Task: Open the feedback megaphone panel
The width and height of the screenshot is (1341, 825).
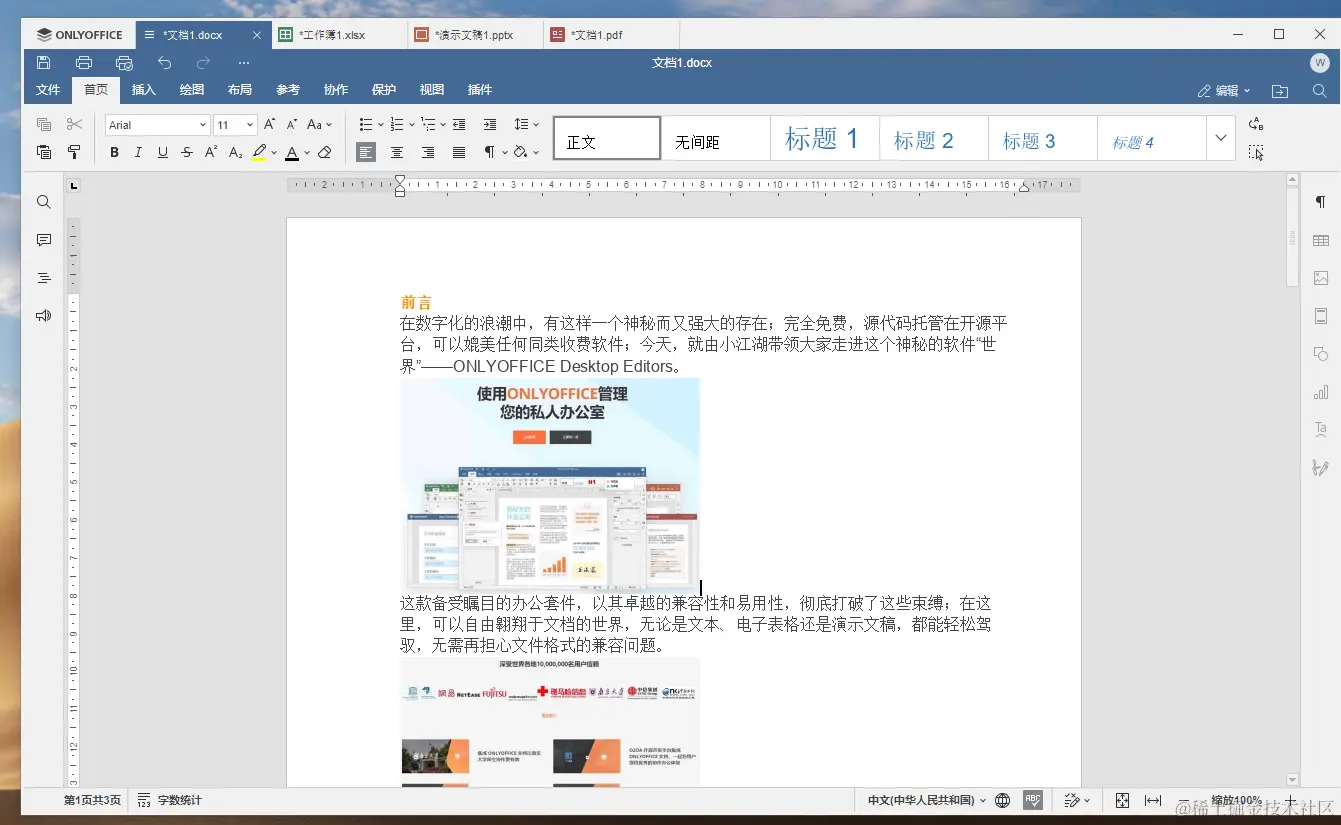Action: click(44, 316)
